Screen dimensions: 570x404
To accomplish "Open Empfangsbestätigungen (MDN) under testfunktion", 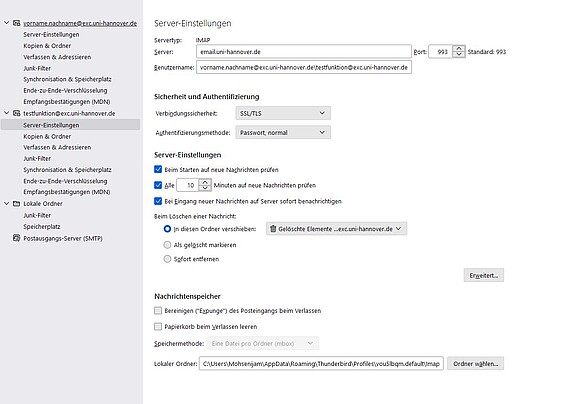I will point(67,192).
